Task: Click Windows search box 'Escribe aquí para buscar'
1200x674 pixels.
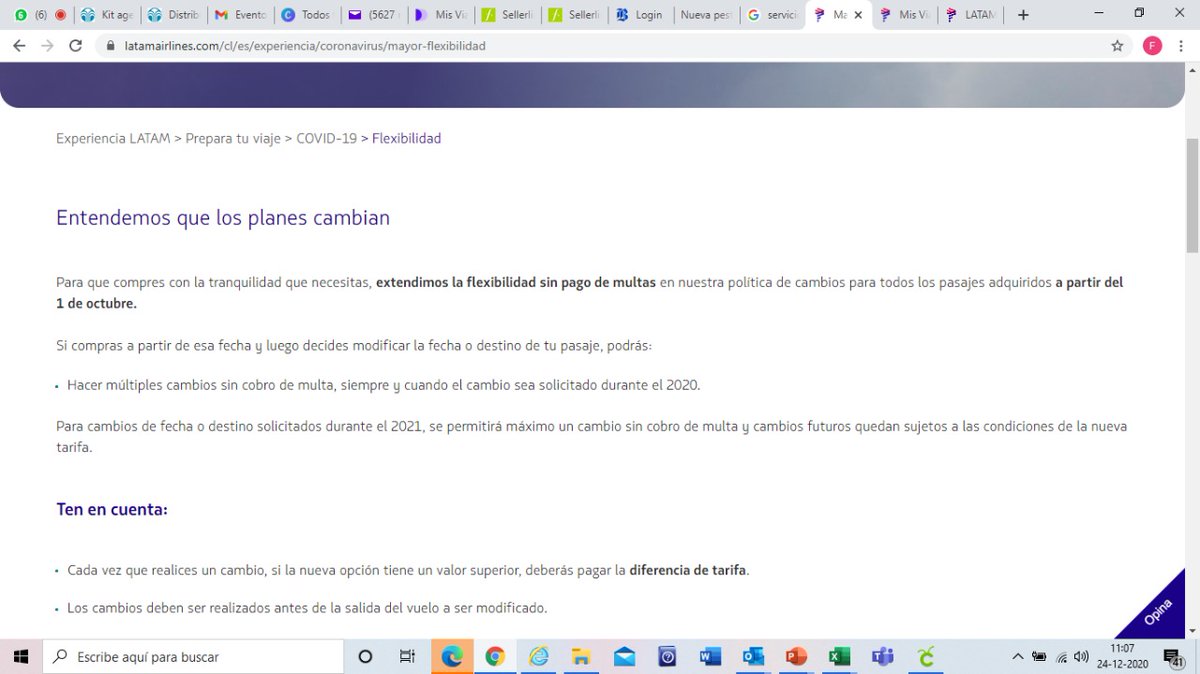Action: pos(193,656)
